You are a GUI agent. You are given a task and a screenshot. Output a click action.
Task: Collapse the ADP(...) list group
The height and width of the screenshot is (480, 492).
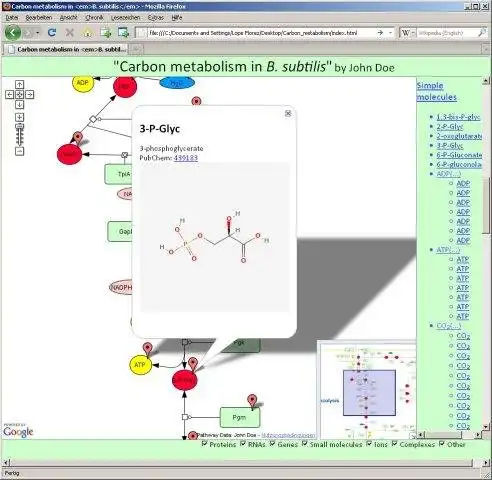(449, 174)
